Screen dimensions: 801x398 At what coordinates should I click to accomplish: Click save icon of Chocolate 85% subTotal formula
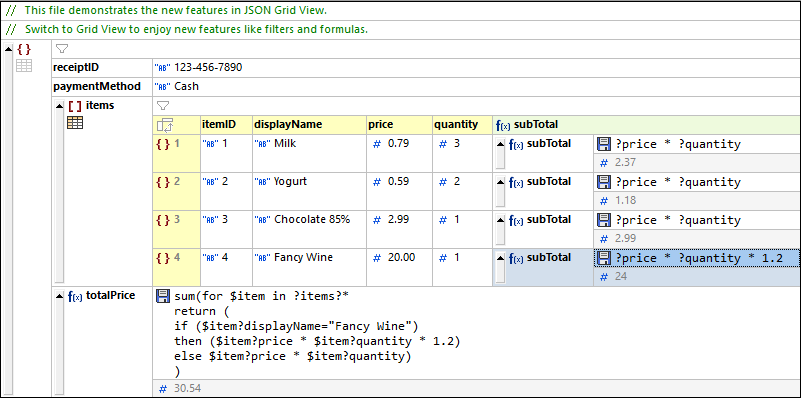click(x=604, y=220)
